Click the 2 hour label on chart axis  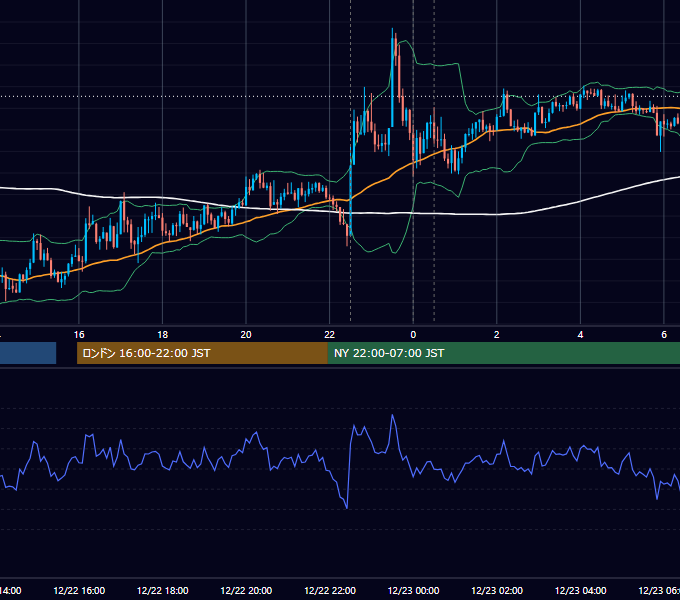pos(497,334)
